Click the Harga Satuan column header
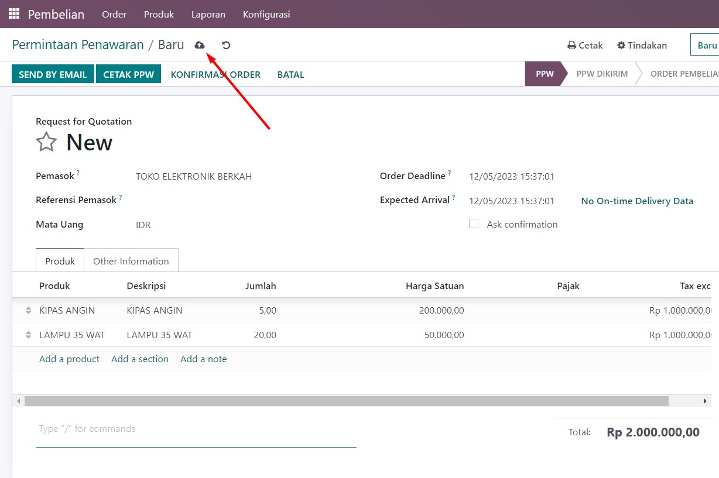This screenshot has height=478, width=719. click(x=435, y=286)
